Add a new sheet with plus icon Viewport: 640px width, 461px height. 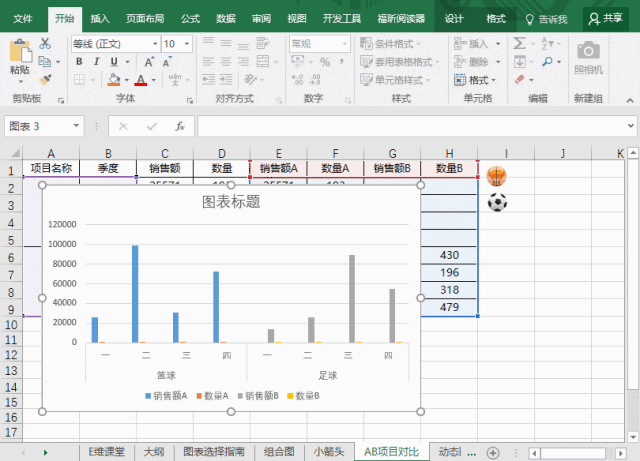tap(493, 452)
